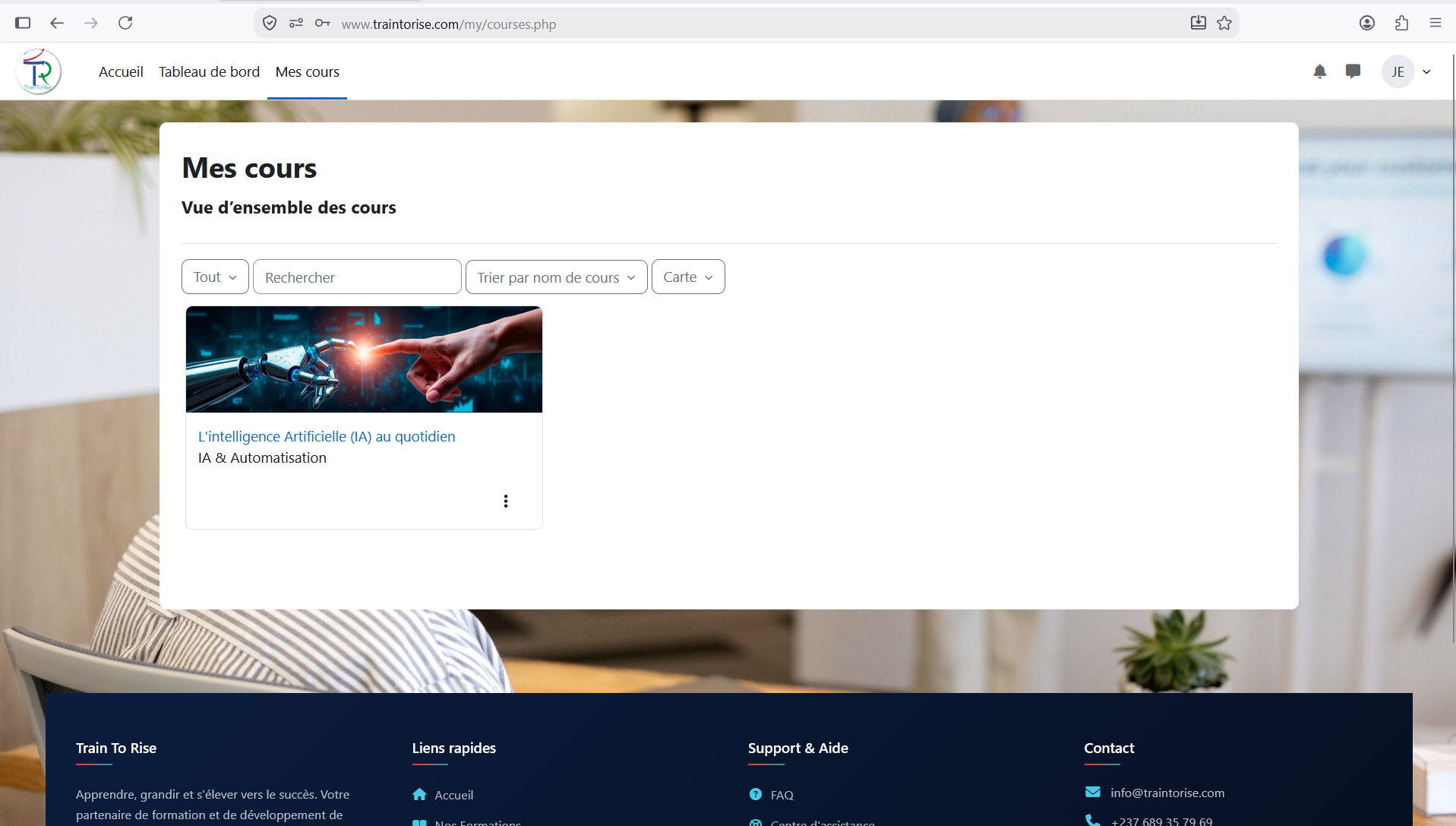The image size is (1456, 826).
Task: Go to the Accueil menu item
Action: point(121,71)
